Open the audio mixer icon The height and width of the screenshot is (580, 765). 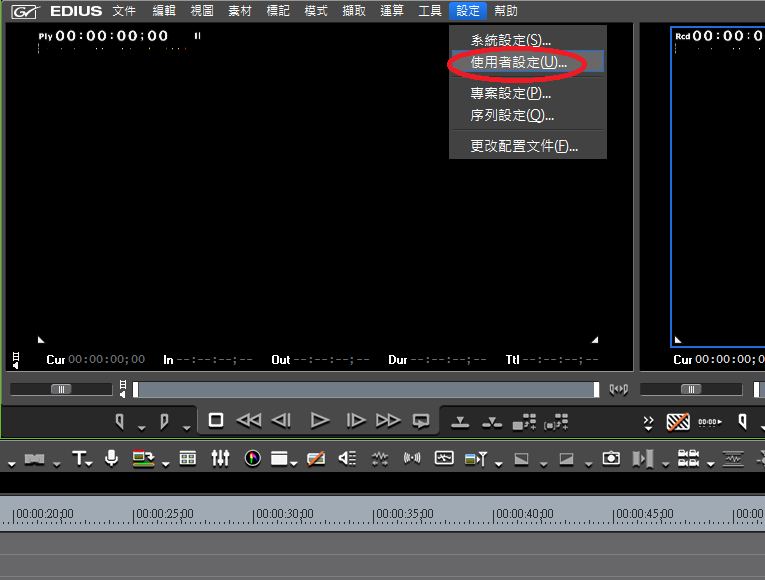tap(220, 458)
